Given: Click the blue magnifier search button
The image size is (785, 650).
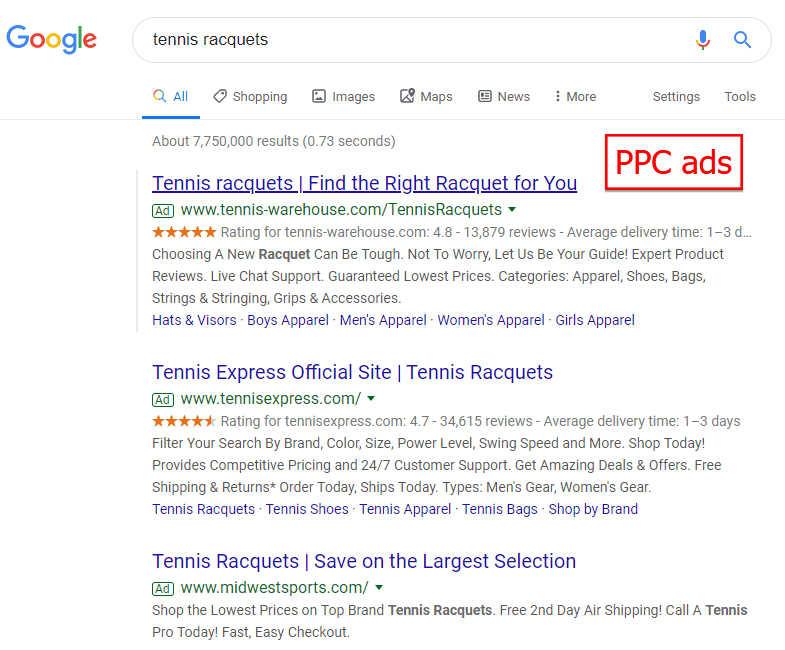Looking at the screenshot, I should click(742, 40).
